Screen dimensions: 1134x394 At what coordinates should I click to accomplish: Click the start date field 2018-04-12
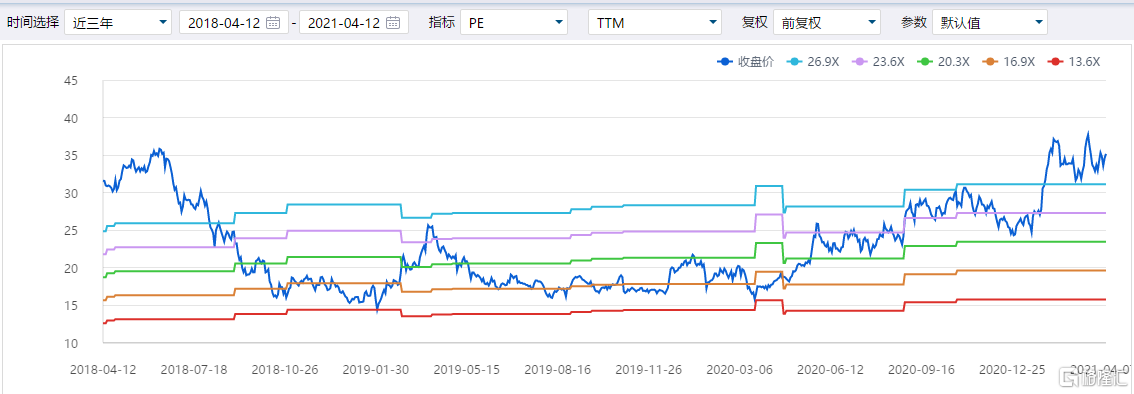pos(234,22)
